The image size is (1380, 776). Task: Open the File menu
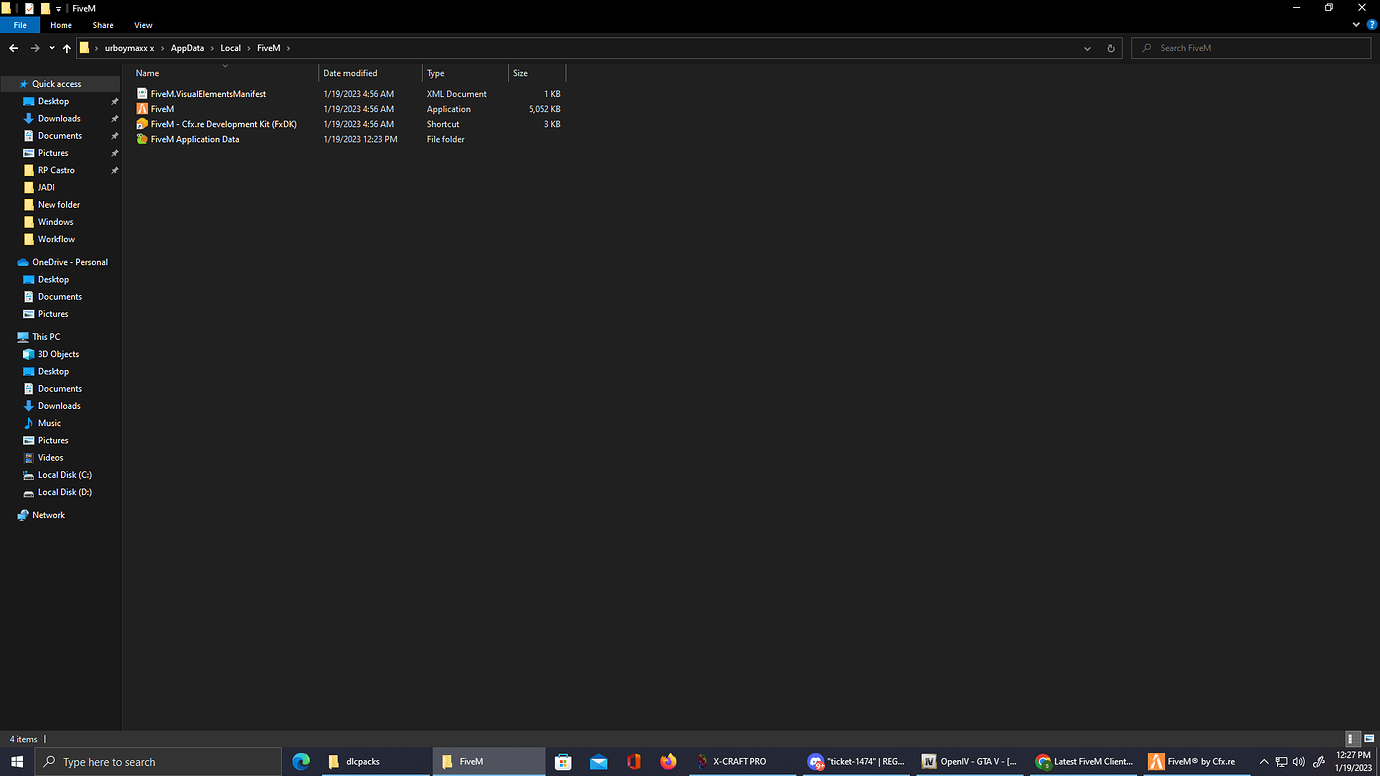coord(19,24)
